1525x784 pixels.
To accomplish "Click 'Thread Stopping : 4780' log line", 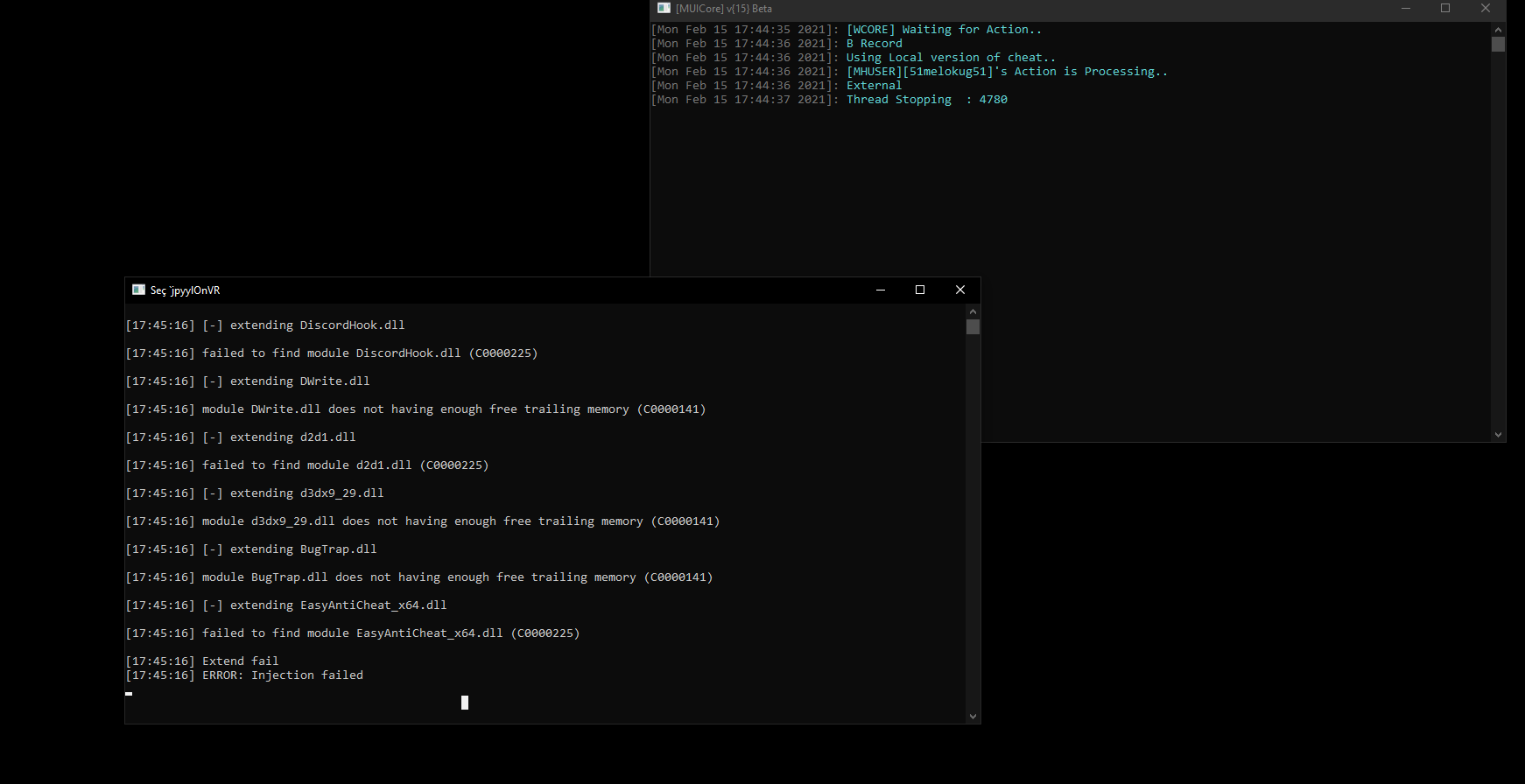I will point(829,100).
